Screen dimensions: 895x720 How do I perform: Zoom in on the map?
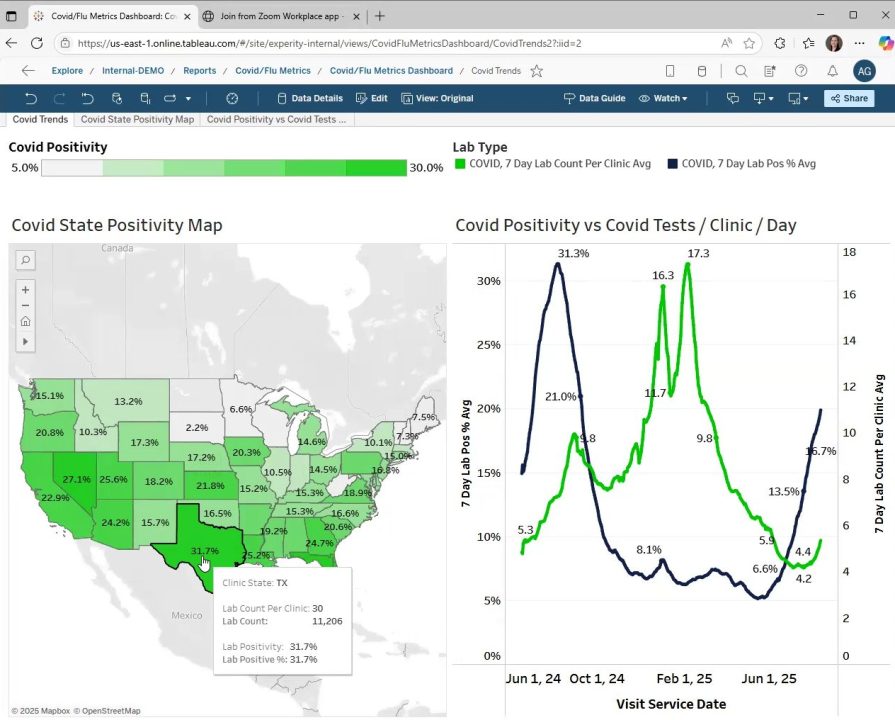click(x=26, y=289)
